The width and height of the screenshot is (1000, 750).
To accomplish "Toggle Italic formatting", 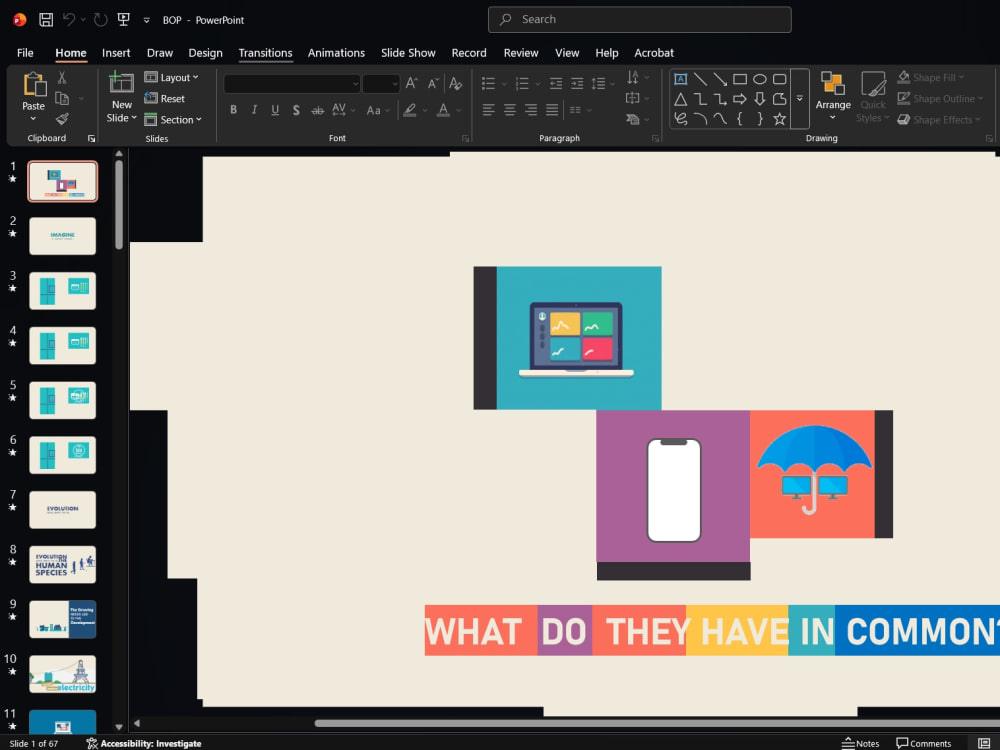I will 254,110.
